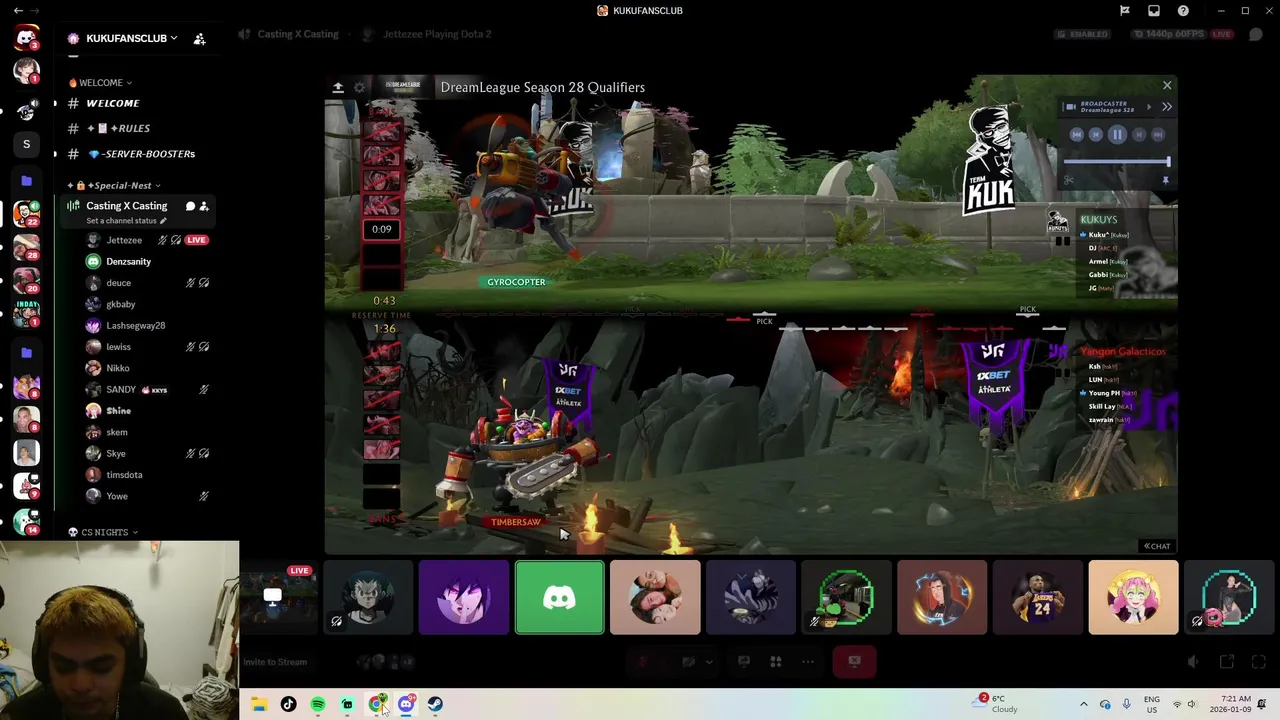This screenshot has height=720, width=1280.
Task: Open Discord direct messages home icon
Action: (26, 38)
